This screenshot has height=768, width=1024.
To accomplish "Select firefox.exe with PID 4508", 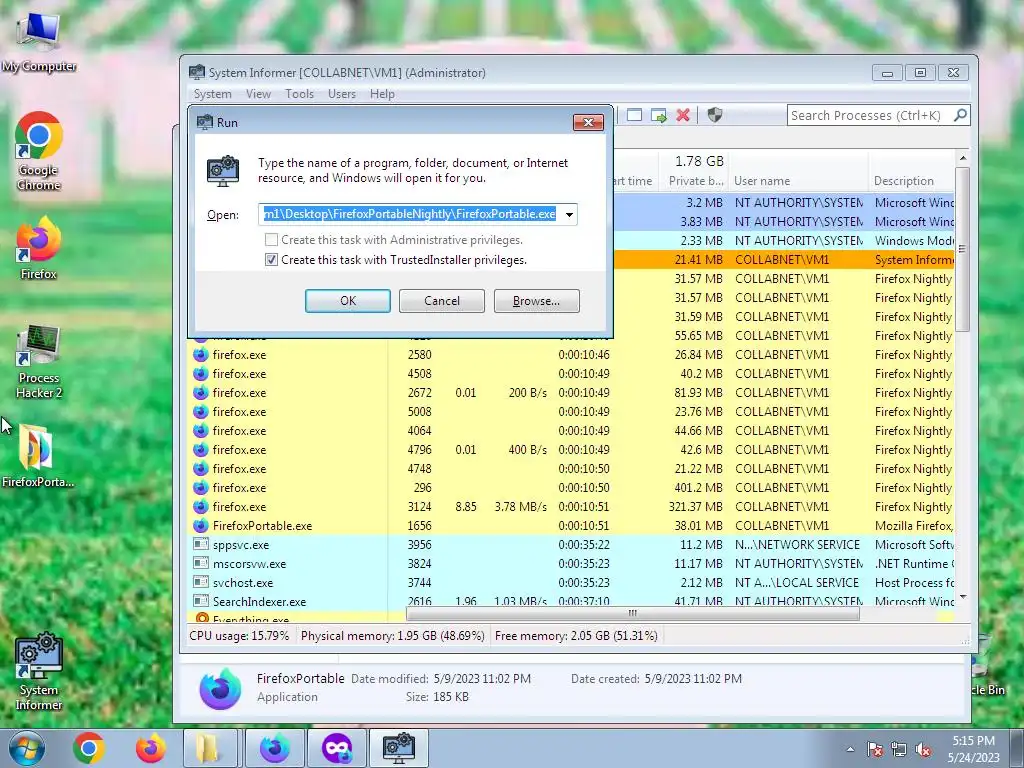I will tap(571, 374).
